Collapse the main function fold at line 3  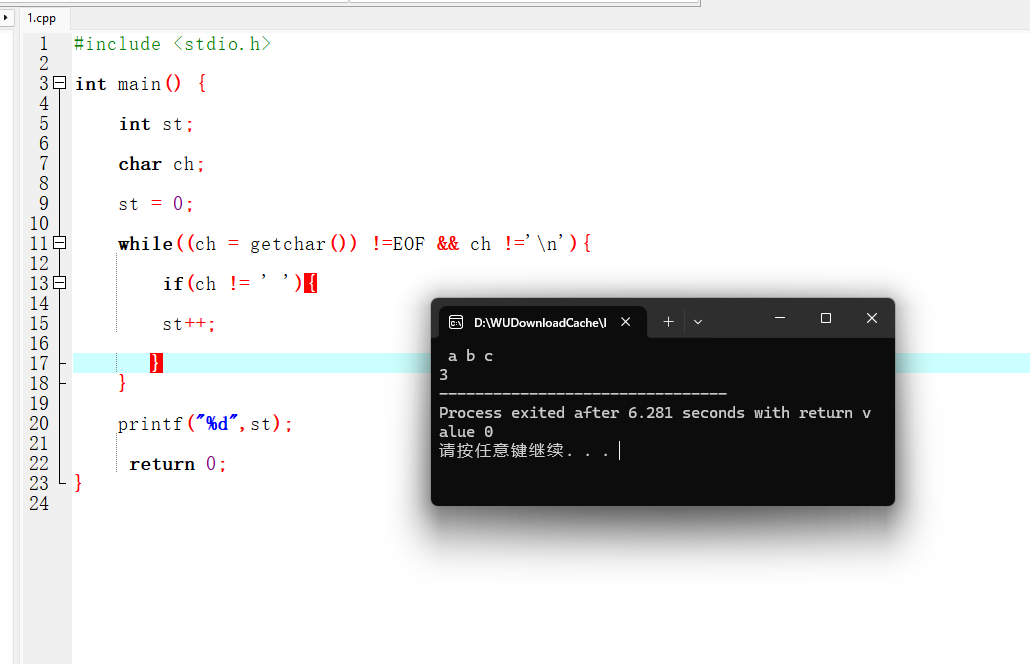(60, 83)
